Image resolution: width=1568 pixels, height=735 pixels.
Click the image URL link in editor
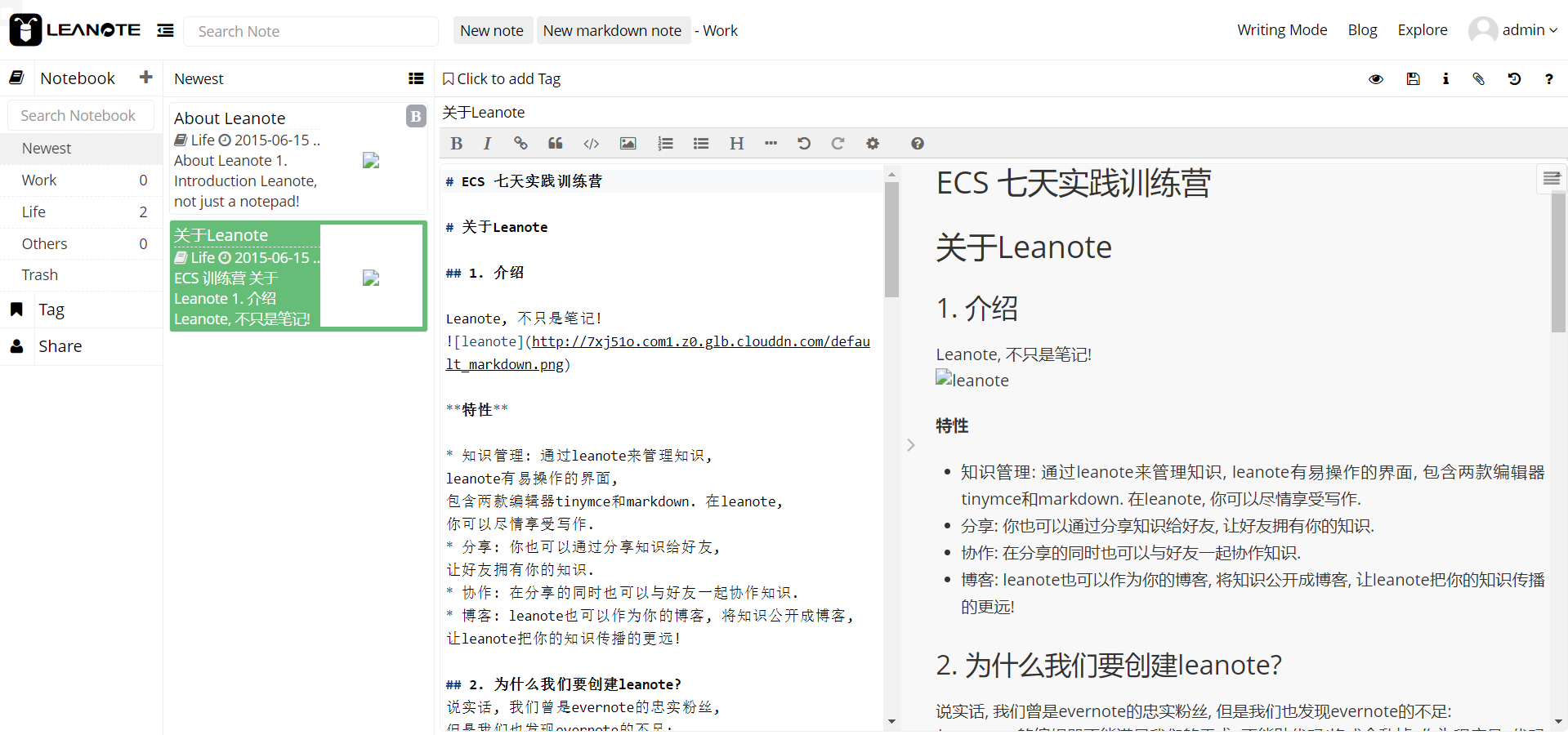pos(658,353)
